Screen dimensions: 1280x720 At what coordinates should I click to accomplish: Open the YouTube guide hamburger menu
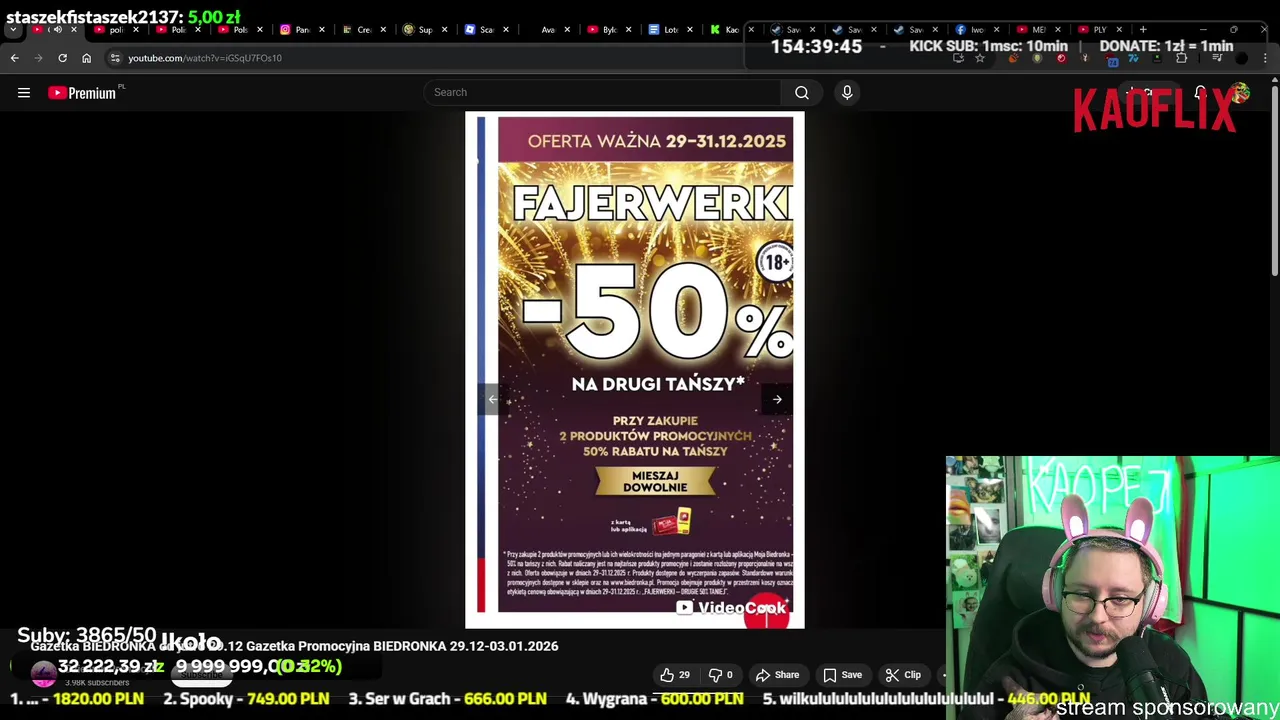click(x=24, y=93)
